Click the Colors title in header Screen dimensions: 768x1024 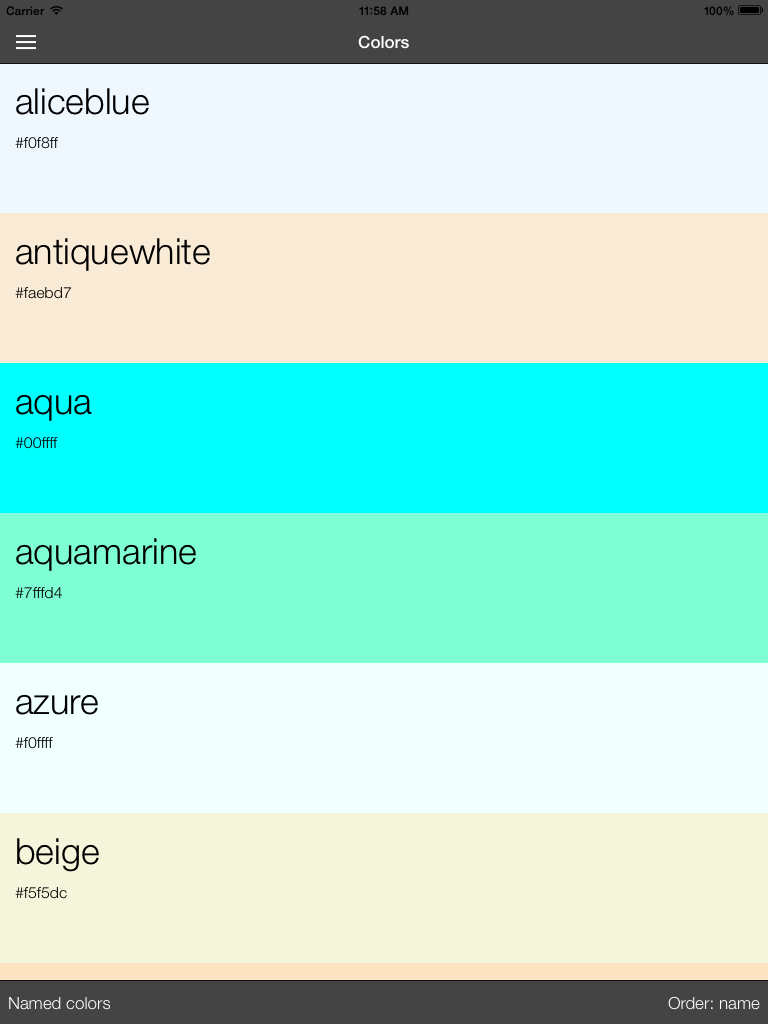click(384, 42)
